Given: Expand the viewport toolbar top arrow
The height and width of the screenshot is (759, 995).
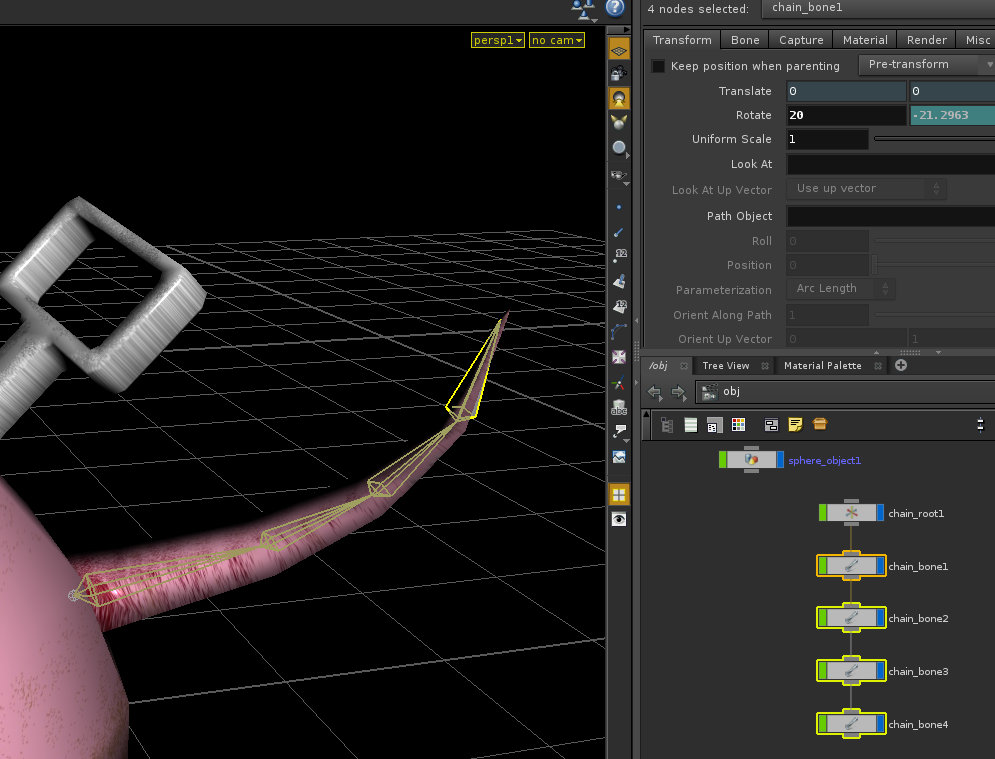Looking at the screenshot, I should click(626, 30).
